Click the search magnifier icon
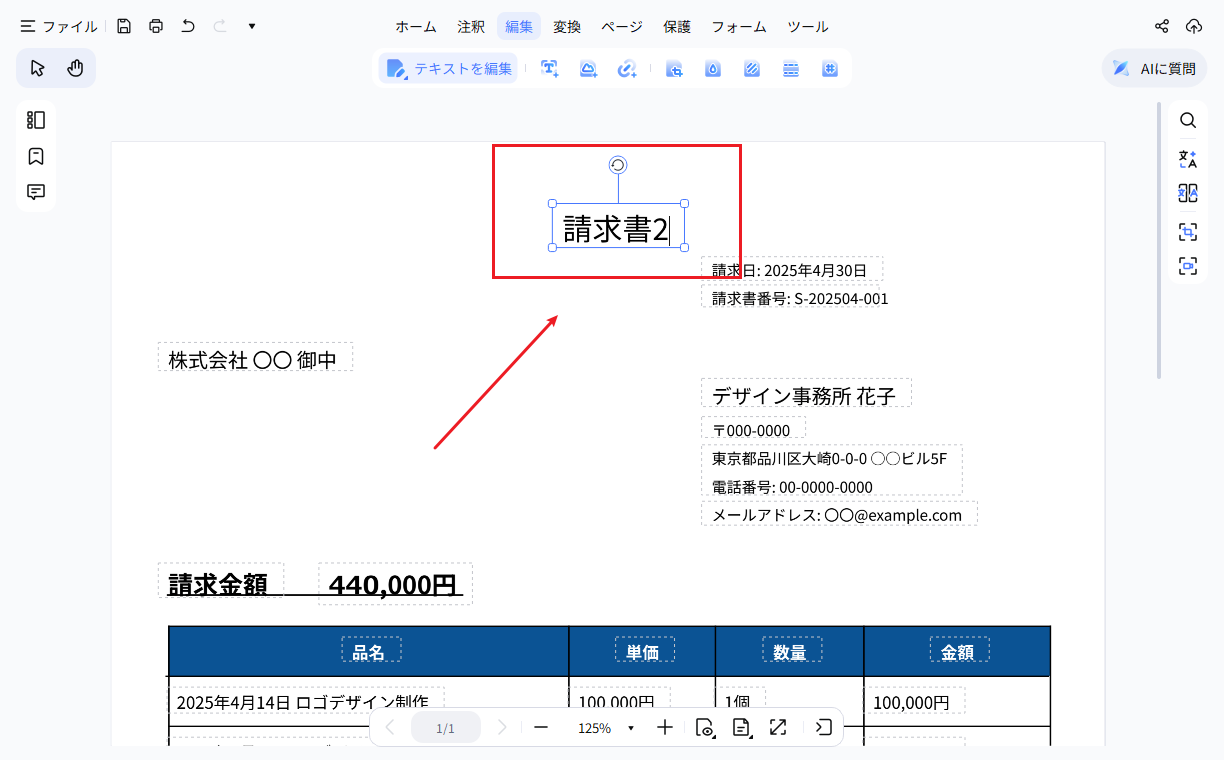The height and width of the screenshot is (760, 1224). (x=1188, y=120)
